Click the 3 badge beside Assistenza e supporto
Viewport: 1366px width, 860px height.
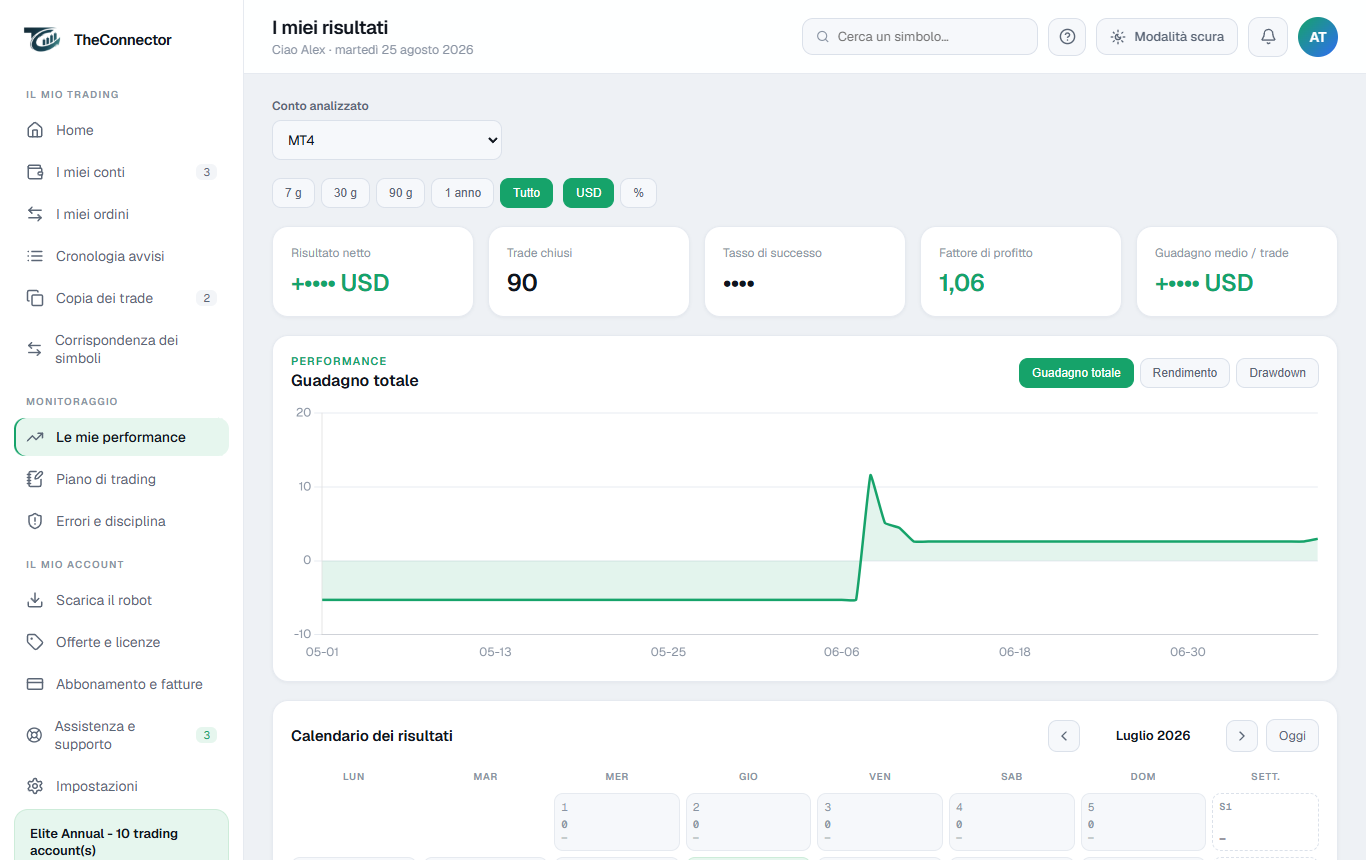(x=206, y=735)
